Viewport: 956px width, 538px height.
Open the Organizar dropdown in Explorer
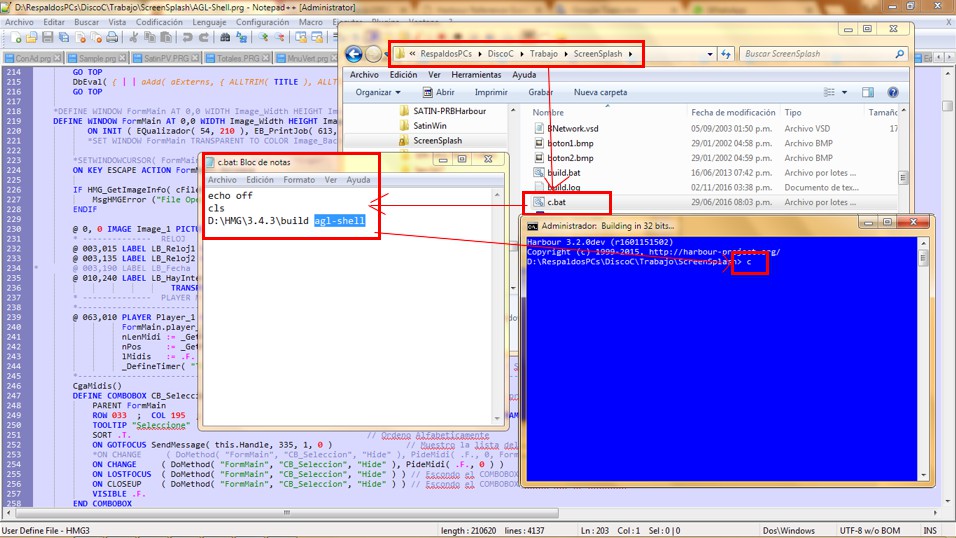tap(378, 92)
